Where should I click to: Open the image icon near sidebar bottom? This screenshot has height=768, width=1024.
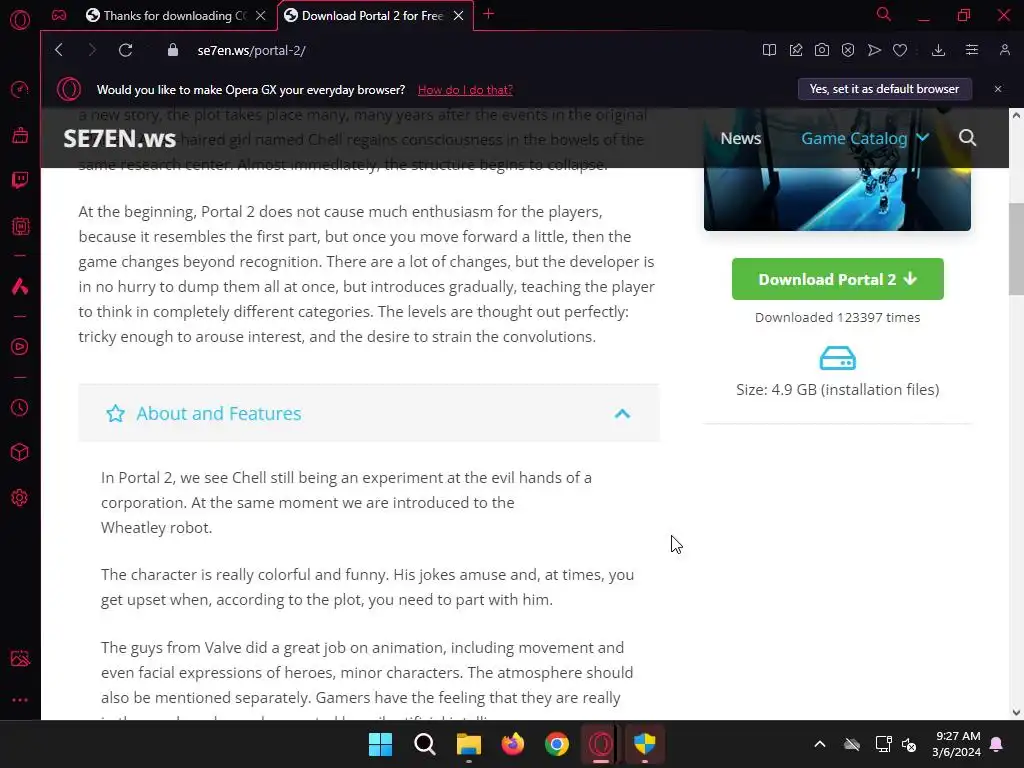click(x=20, y=658)
